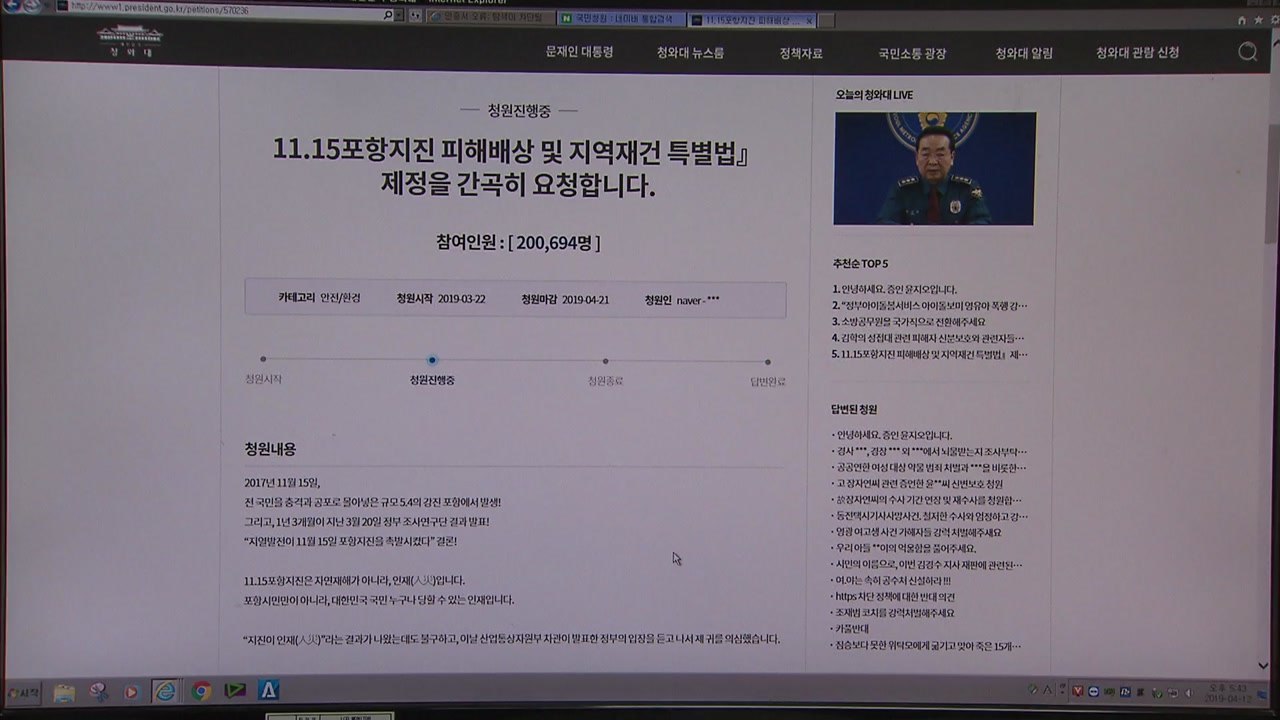The height and width of the screenshot is (720, 1280).
Task: Click the green flag application taskbar icon
Action: [235, 691]
